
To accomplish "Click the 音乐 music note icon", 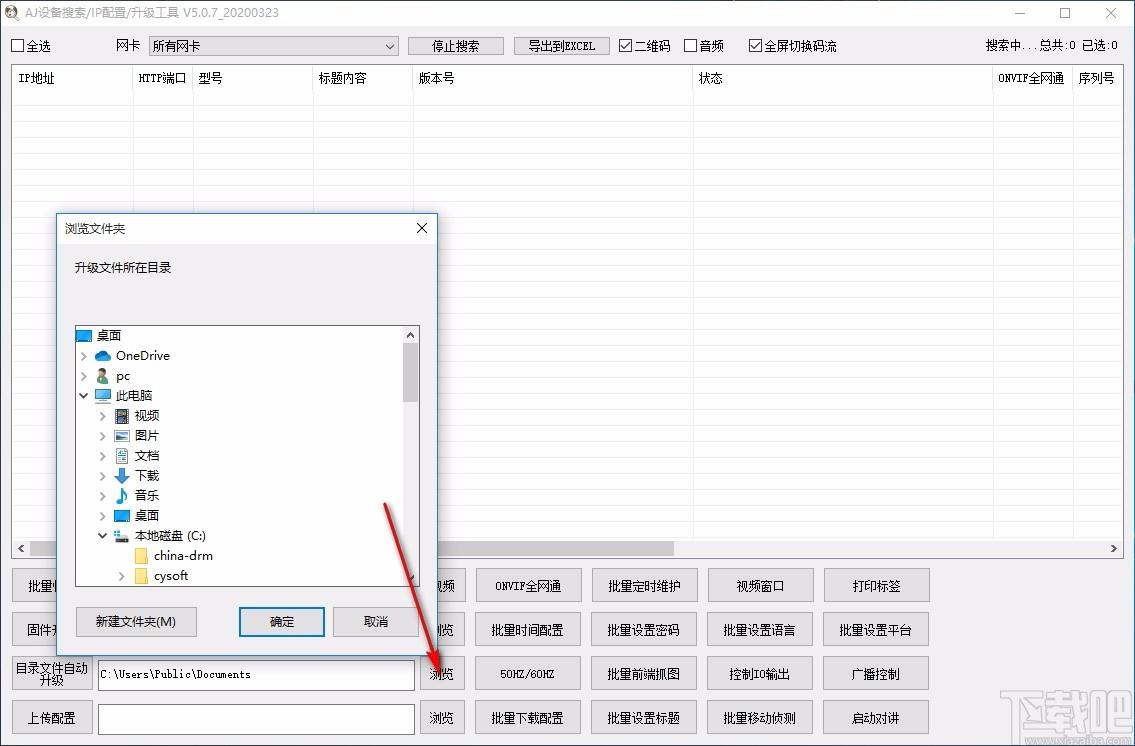I will pyautogui.click(x=122, y=496).
